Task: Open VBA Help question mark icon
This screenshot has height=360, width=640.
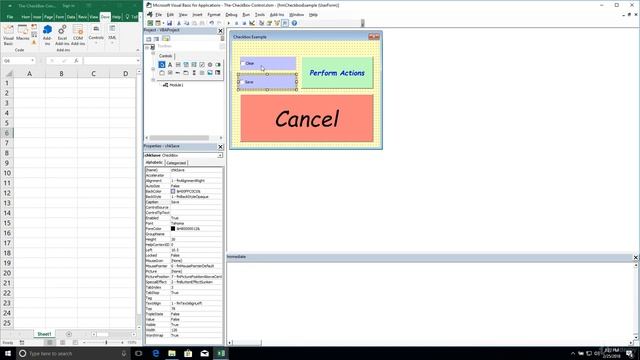Action: click(294, 23)
